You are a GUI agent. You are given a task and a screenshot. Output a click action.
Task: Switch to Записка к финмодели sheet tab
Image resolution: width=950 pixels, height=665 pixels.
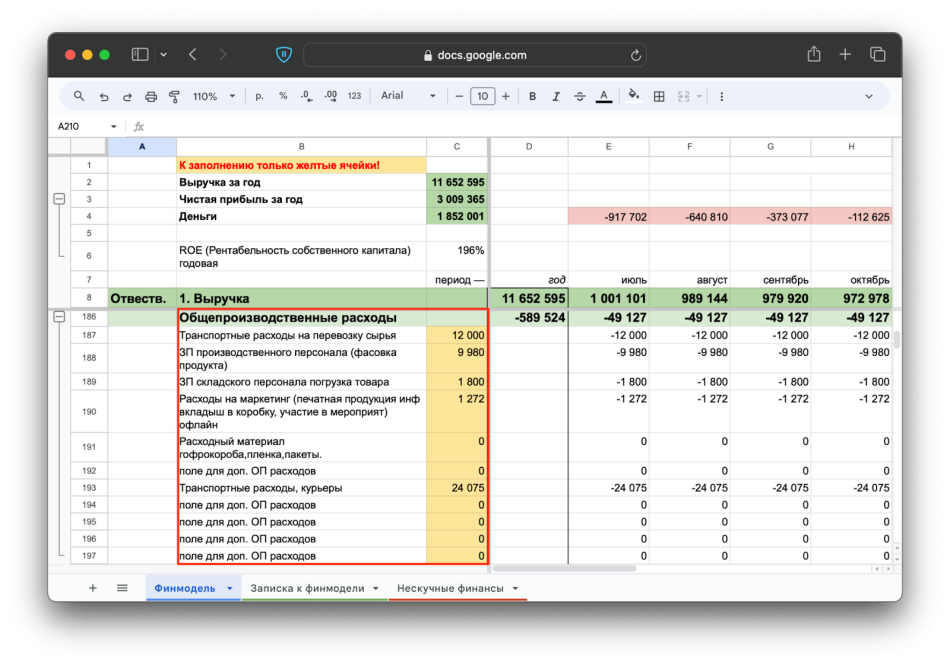pos(308,588)
